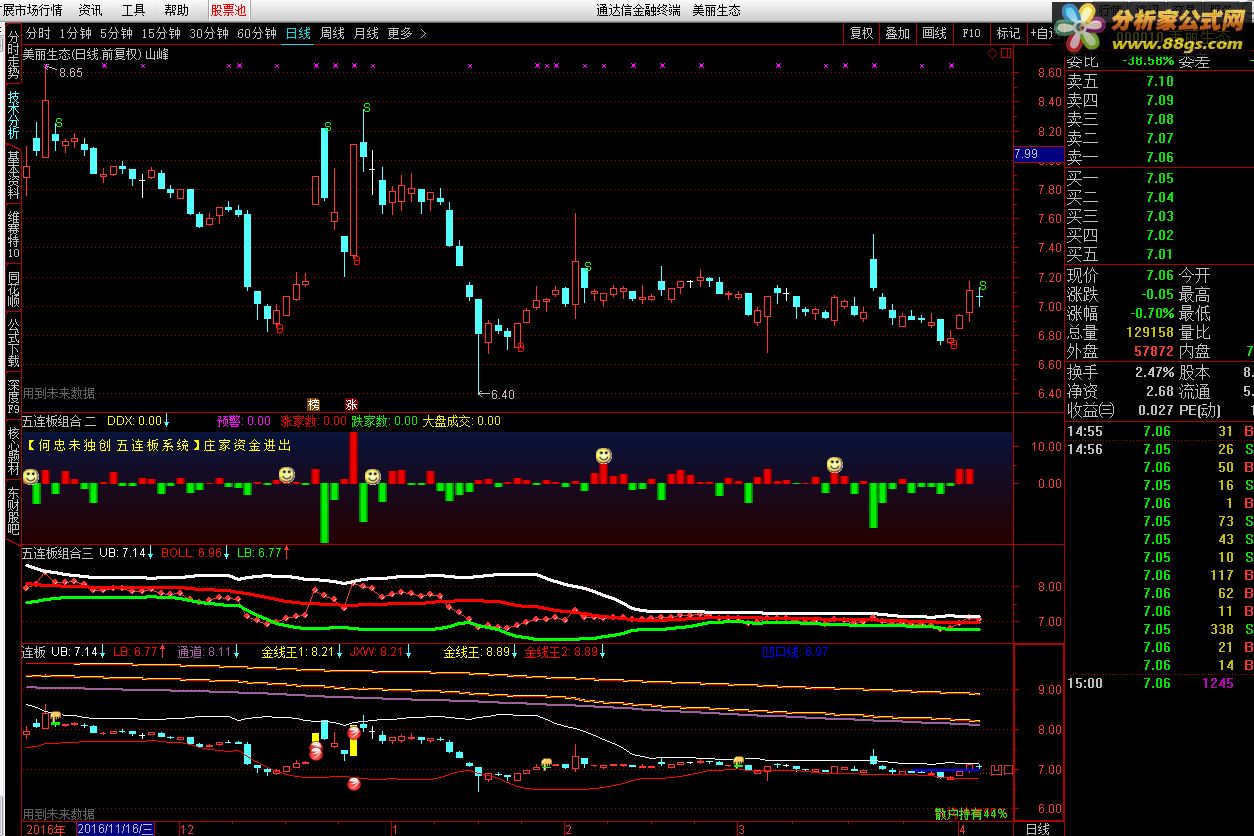Switch to the 60分钟 period tab
Image resolution: width=1254 pixels, height=836 pixels.
(257, 33)
